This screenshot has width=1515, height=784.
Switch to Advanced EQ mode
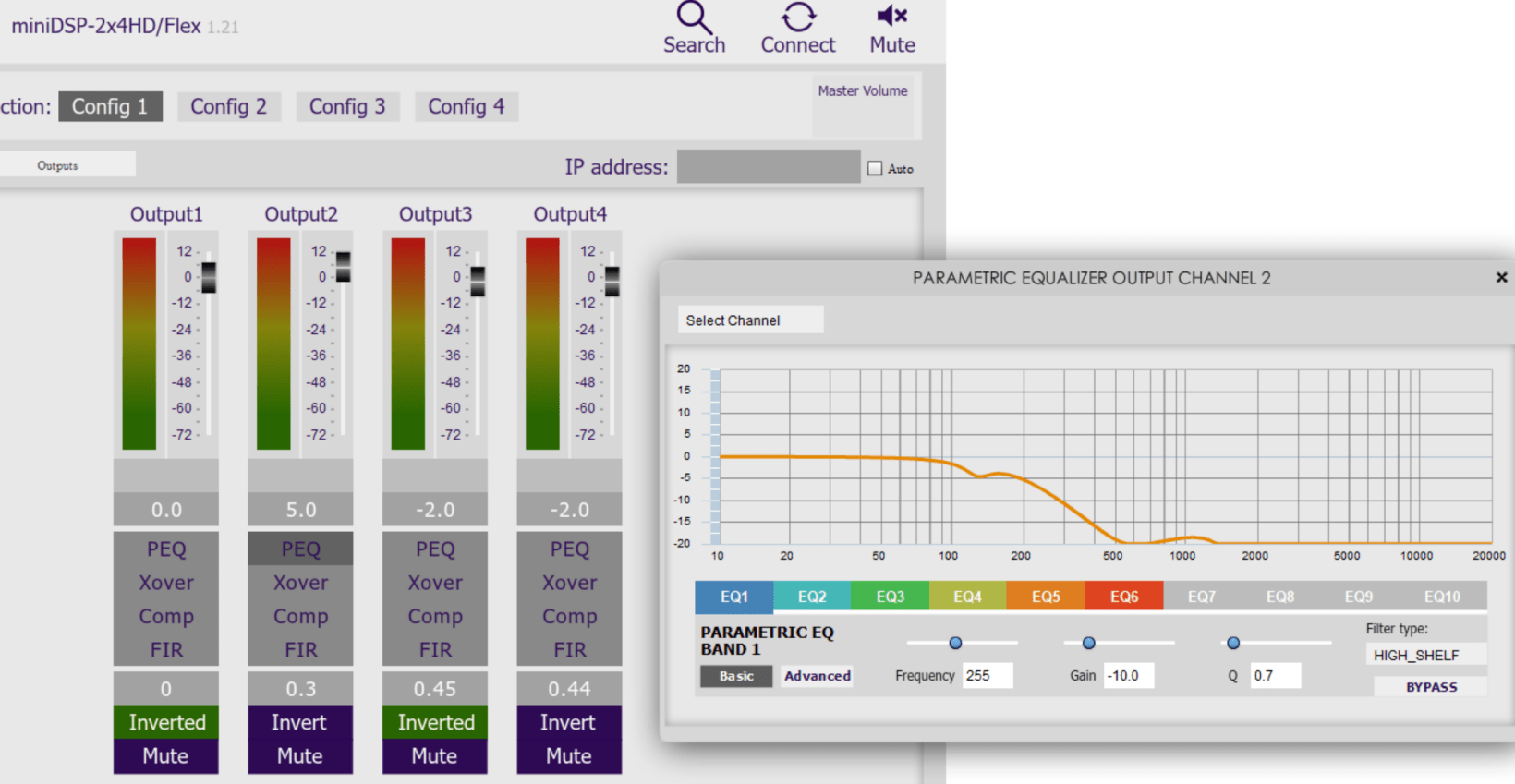pyautogui.click(x=818, y=676)
